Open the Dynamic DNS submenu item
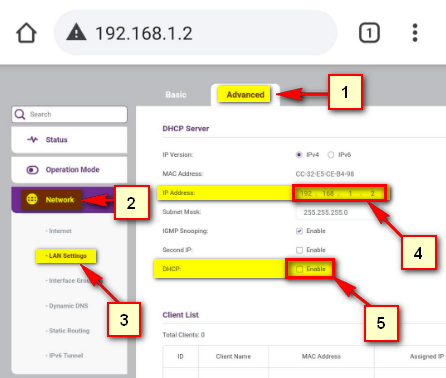 point(67,306)
